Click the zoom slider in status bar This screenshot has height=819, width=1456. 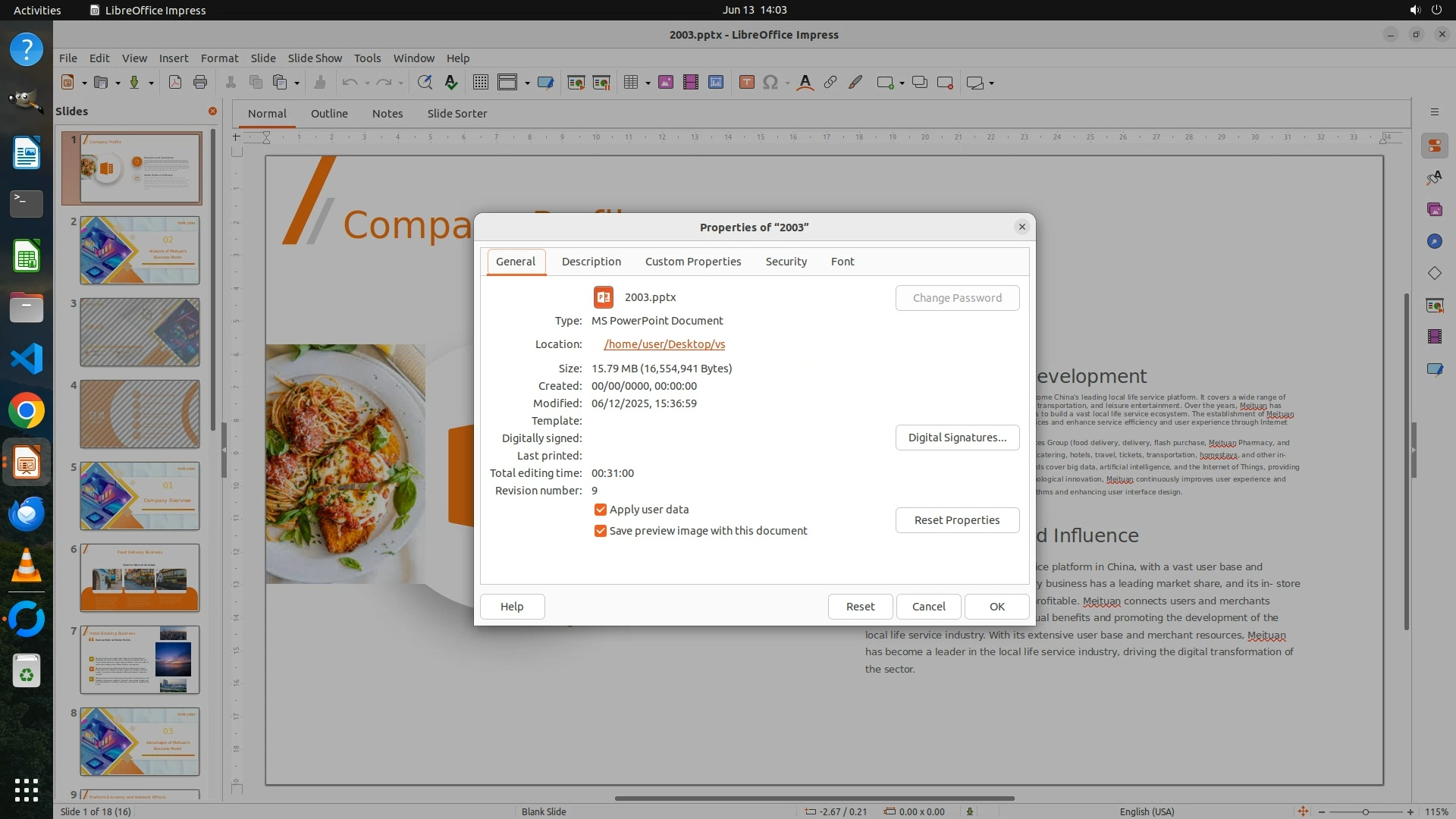pos(1366,811)
